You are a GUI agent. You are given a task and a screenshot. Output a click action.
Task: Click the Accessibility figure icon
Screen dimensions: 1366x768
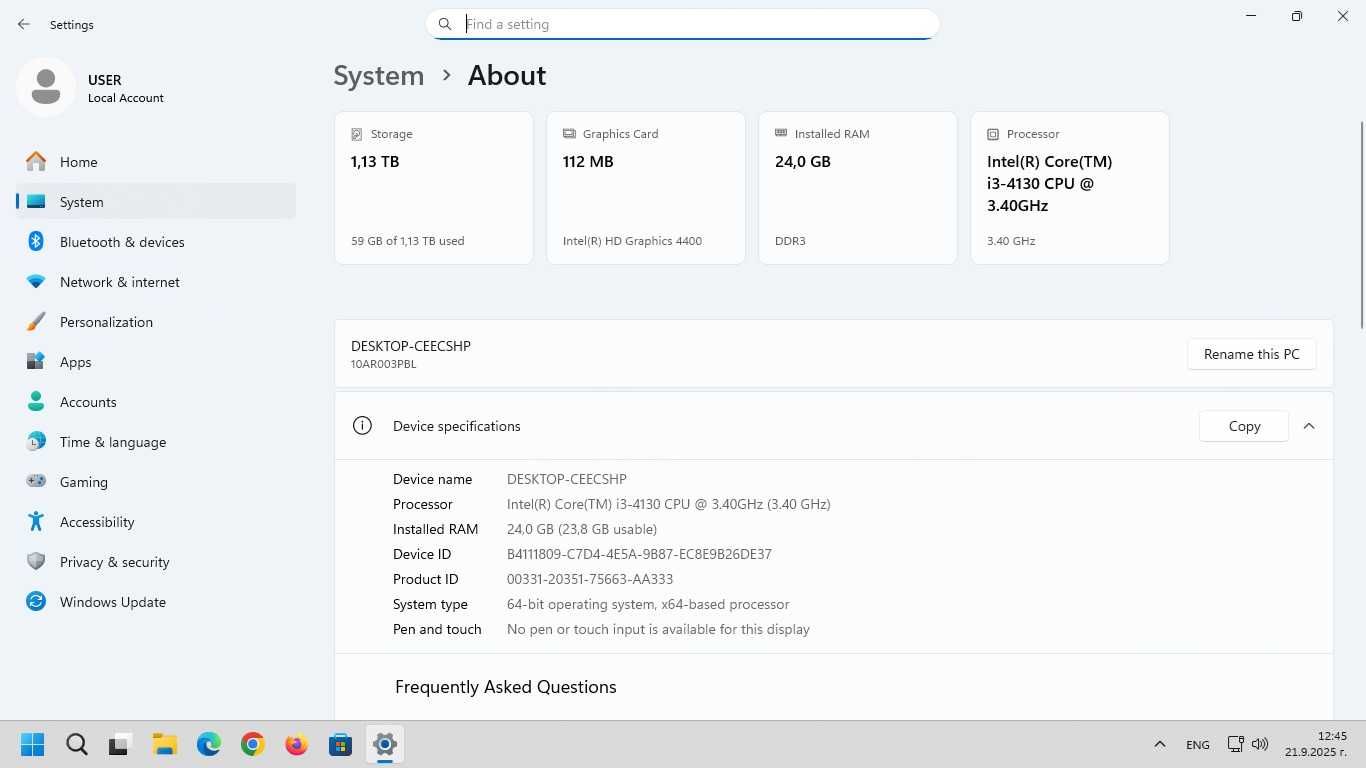click(x=36, y=521)
